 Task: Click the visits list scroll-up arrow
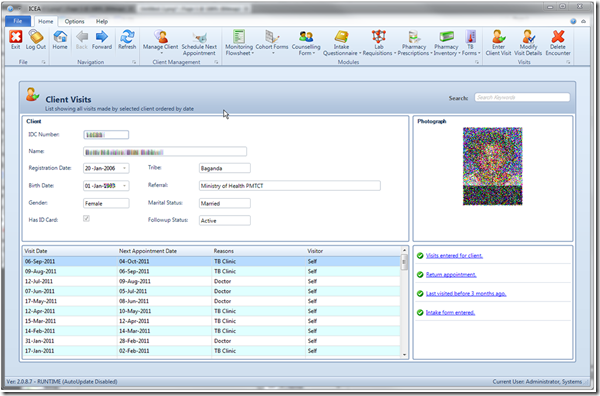[x=404, y=250]
